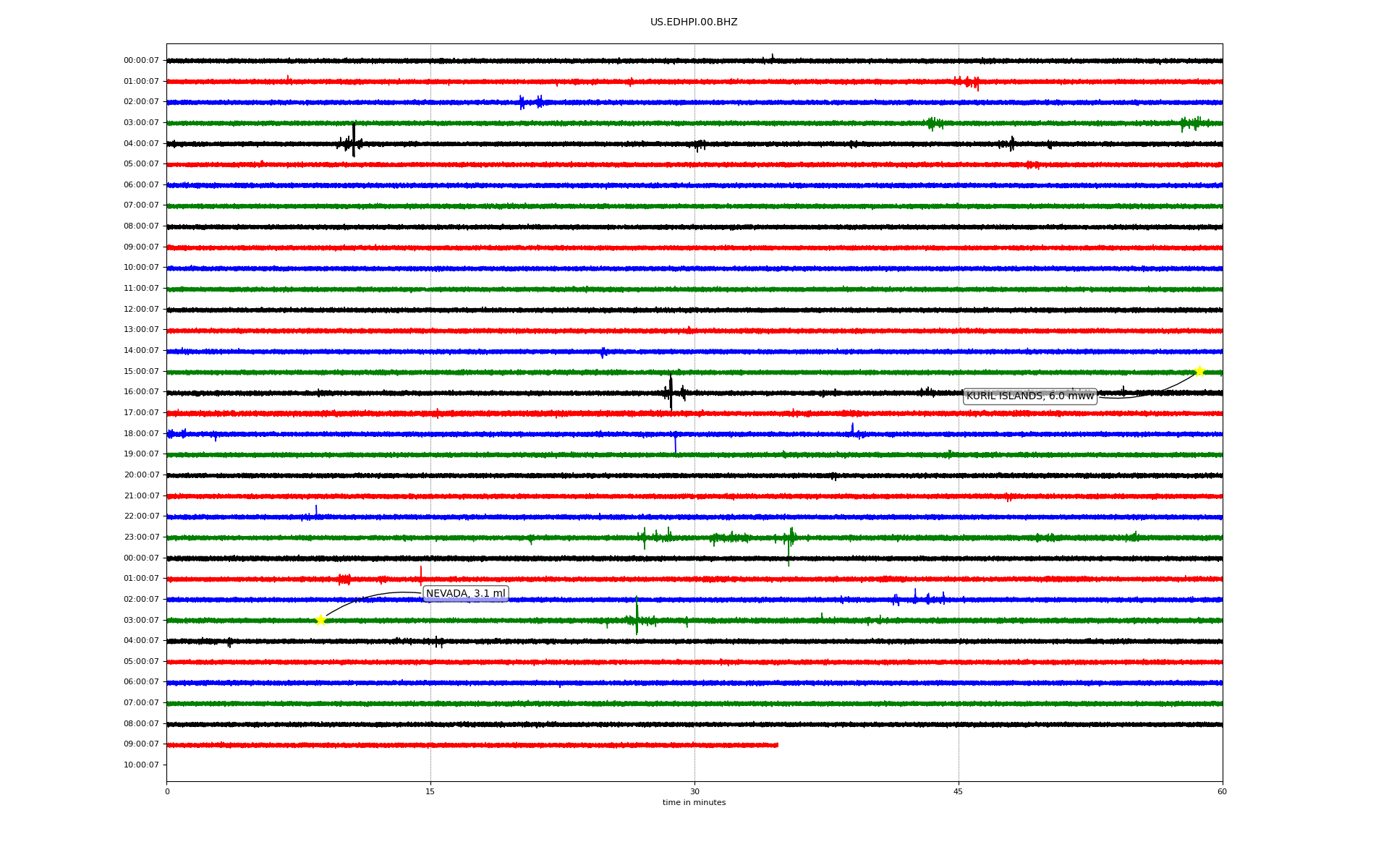The height and width of the screenshot is (868, 1389).
Task: Click the x-axis tick label 30
Action: click(694, 792)
